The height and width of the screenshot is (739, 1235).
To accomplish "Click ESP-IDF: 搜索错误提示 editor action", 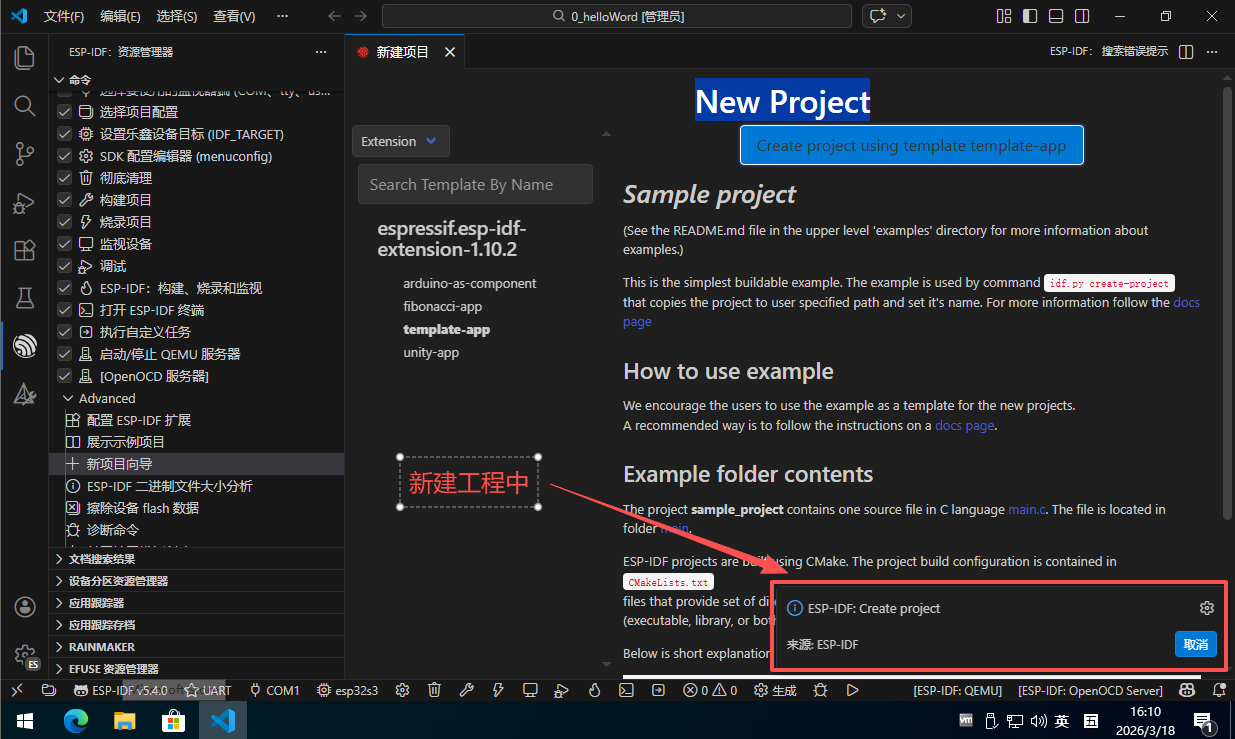I will coord(1108,52).
